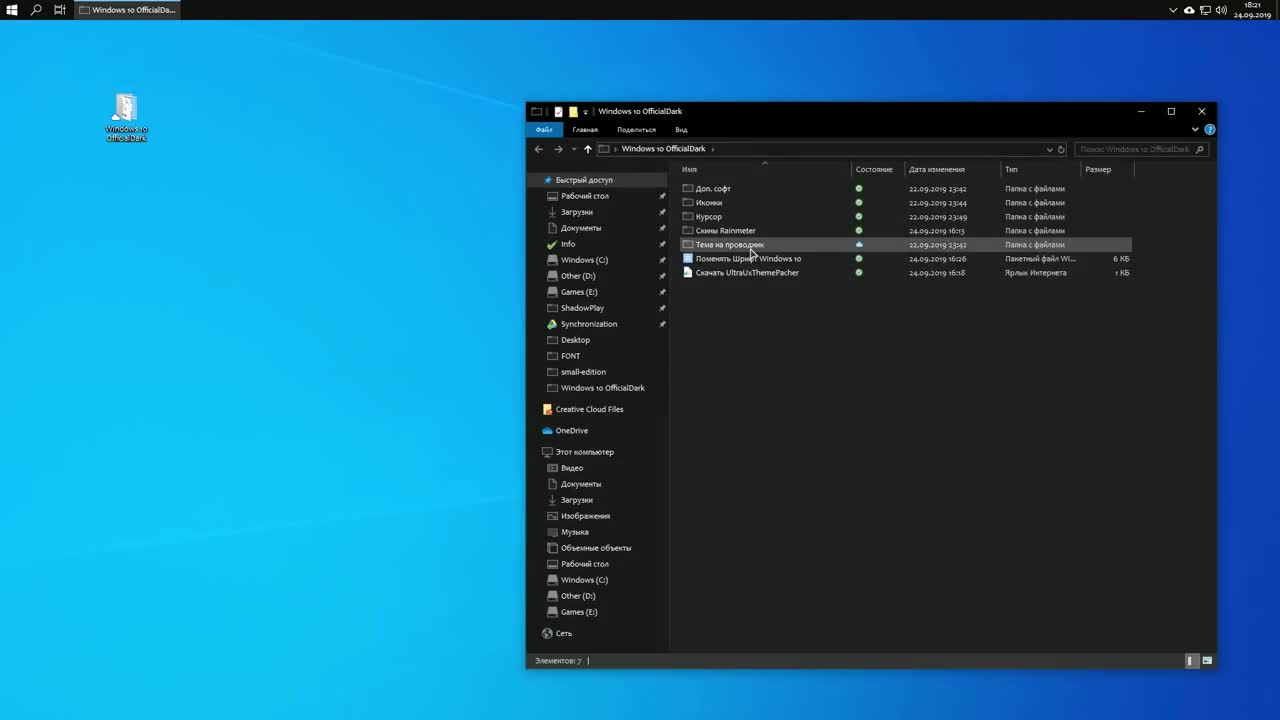1280x720 pixels.
Task: Select the Скины Rainmeter folder
Action: tap(725, 230)
